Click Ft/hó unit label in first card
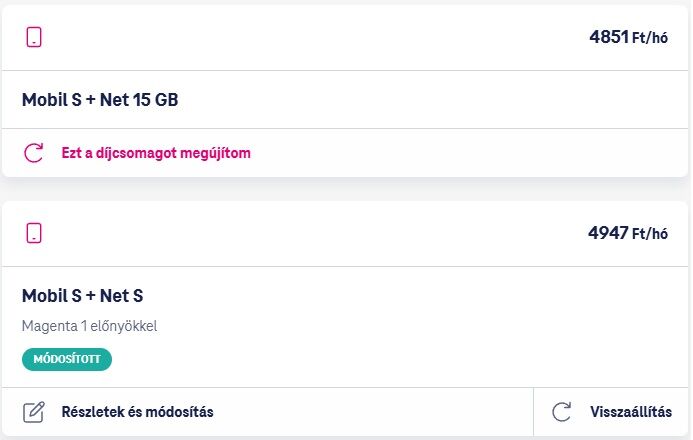This screenshot has height=440, width=693. tap(650, 38)
